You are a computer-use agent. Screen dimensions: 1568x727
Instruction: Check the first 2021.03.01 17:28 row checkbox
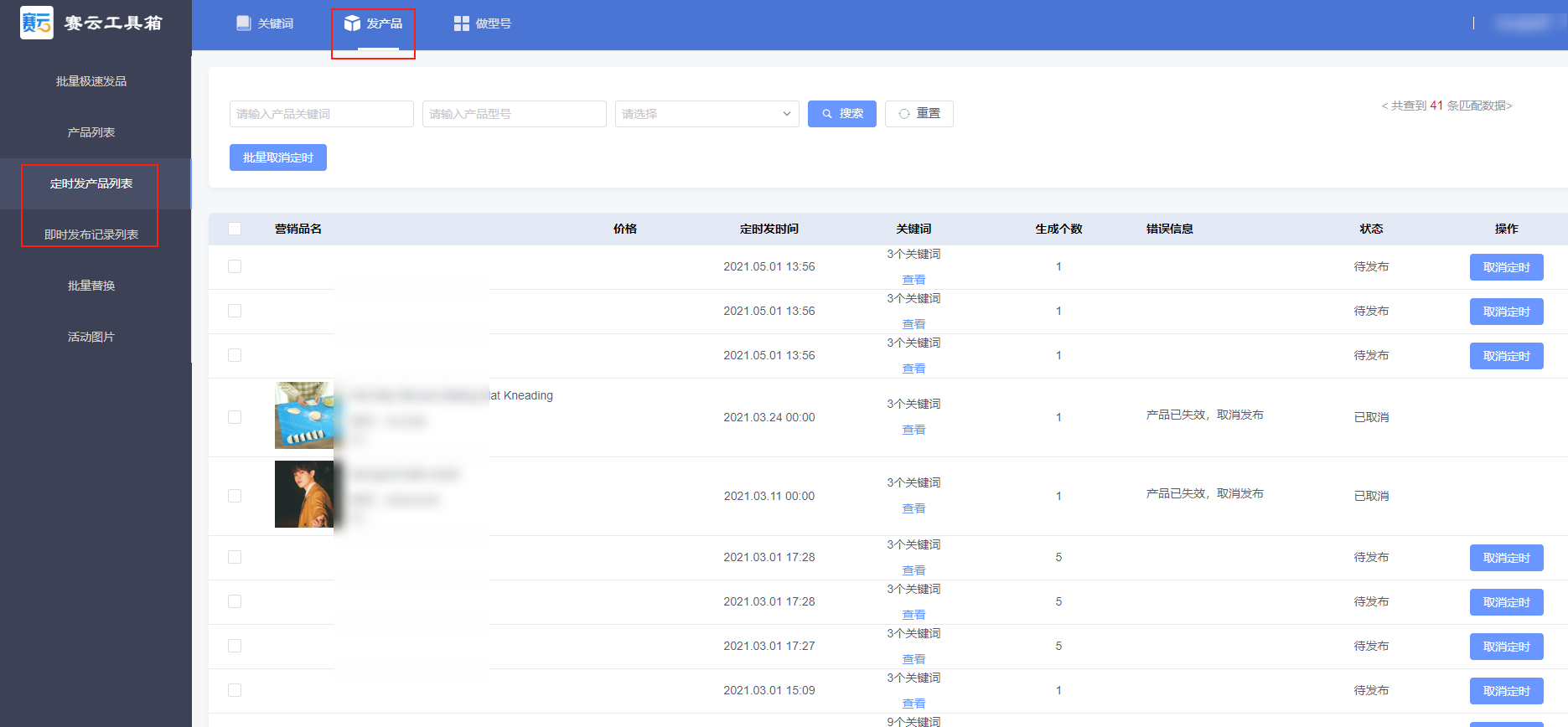click(x=235, y=557)
